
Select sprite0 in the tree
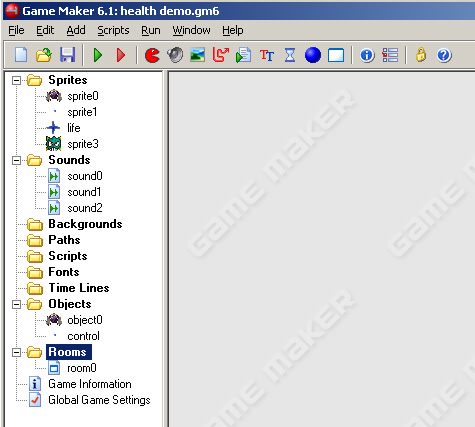pyautogui.click(x=83, y=96)
